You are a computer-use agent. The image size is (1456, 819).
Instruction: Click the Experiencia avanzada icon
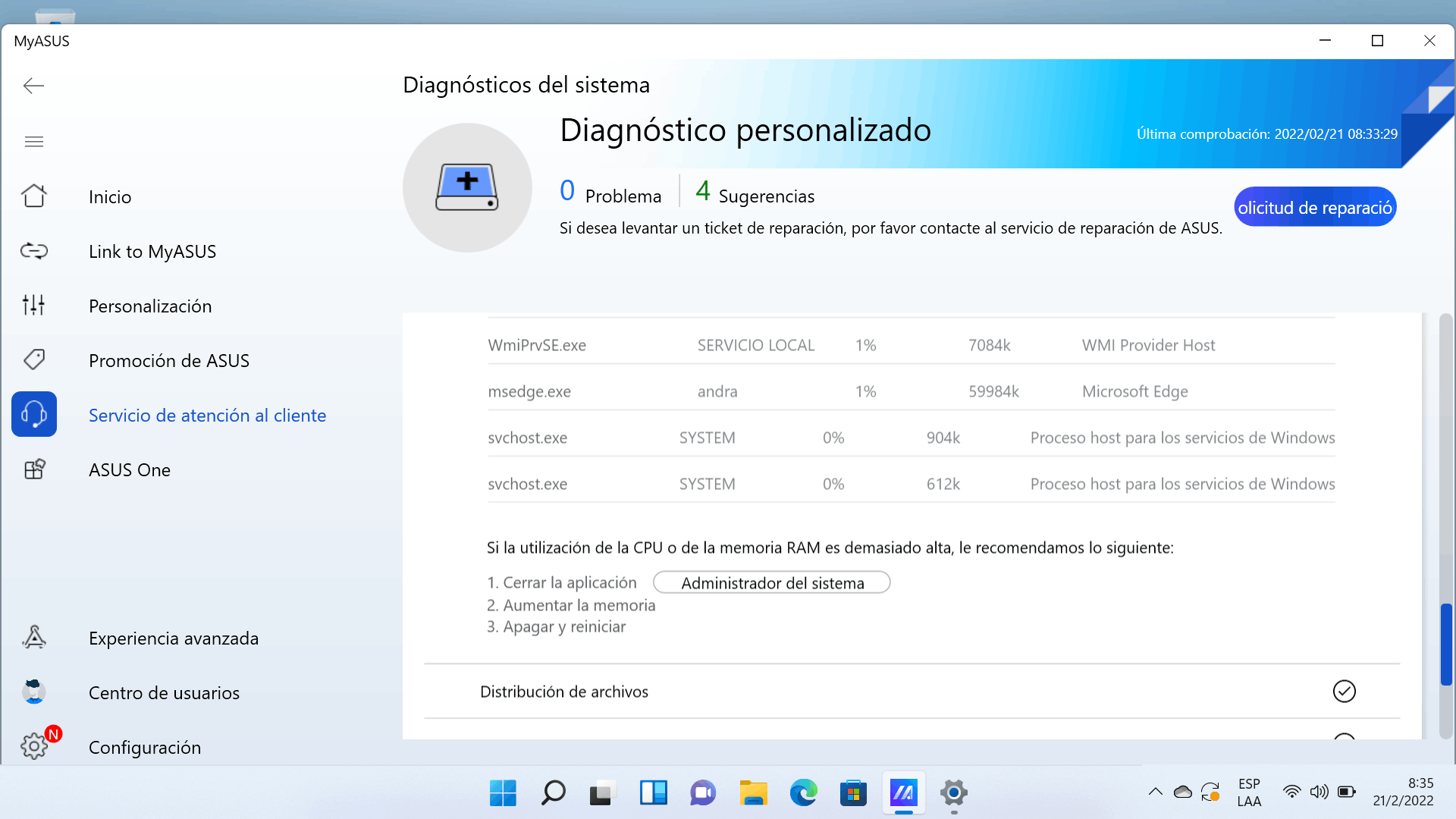pos(33,638)
